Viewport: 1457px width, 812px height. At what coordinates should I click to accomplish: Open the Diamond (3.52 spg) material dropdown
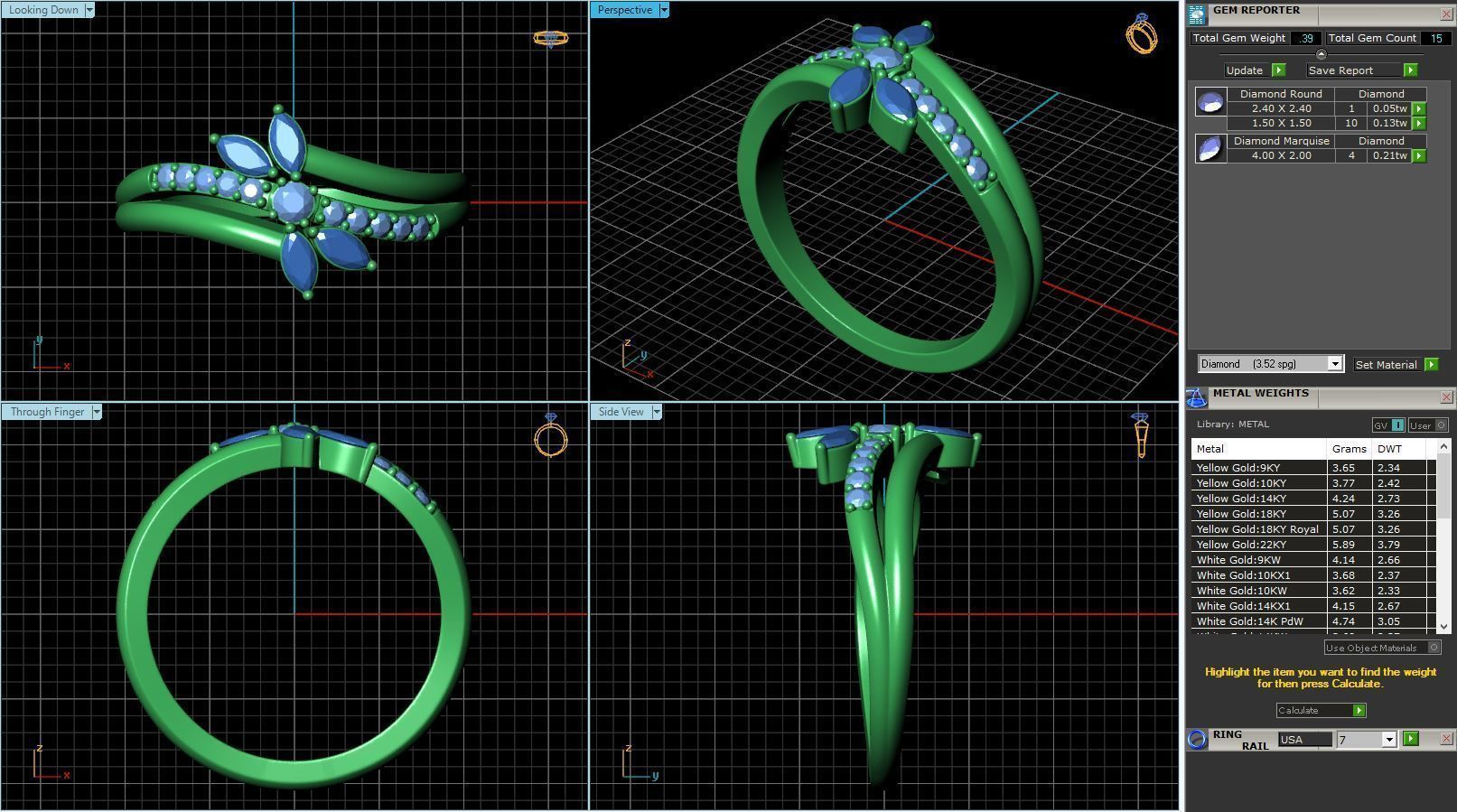pos(1334,364)
